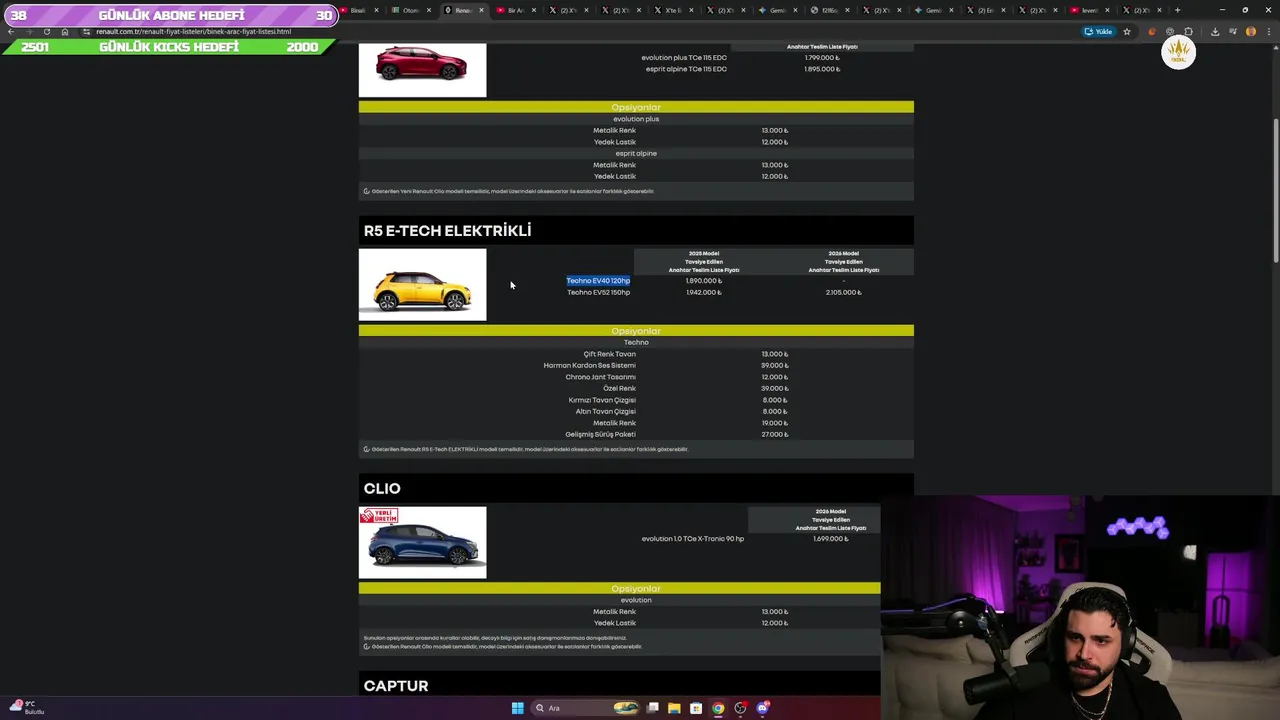The height and width of the screenshot is (720, 1280).
Task: Open the Extensions puzzle icon
Action: (x=1188, y=31)
